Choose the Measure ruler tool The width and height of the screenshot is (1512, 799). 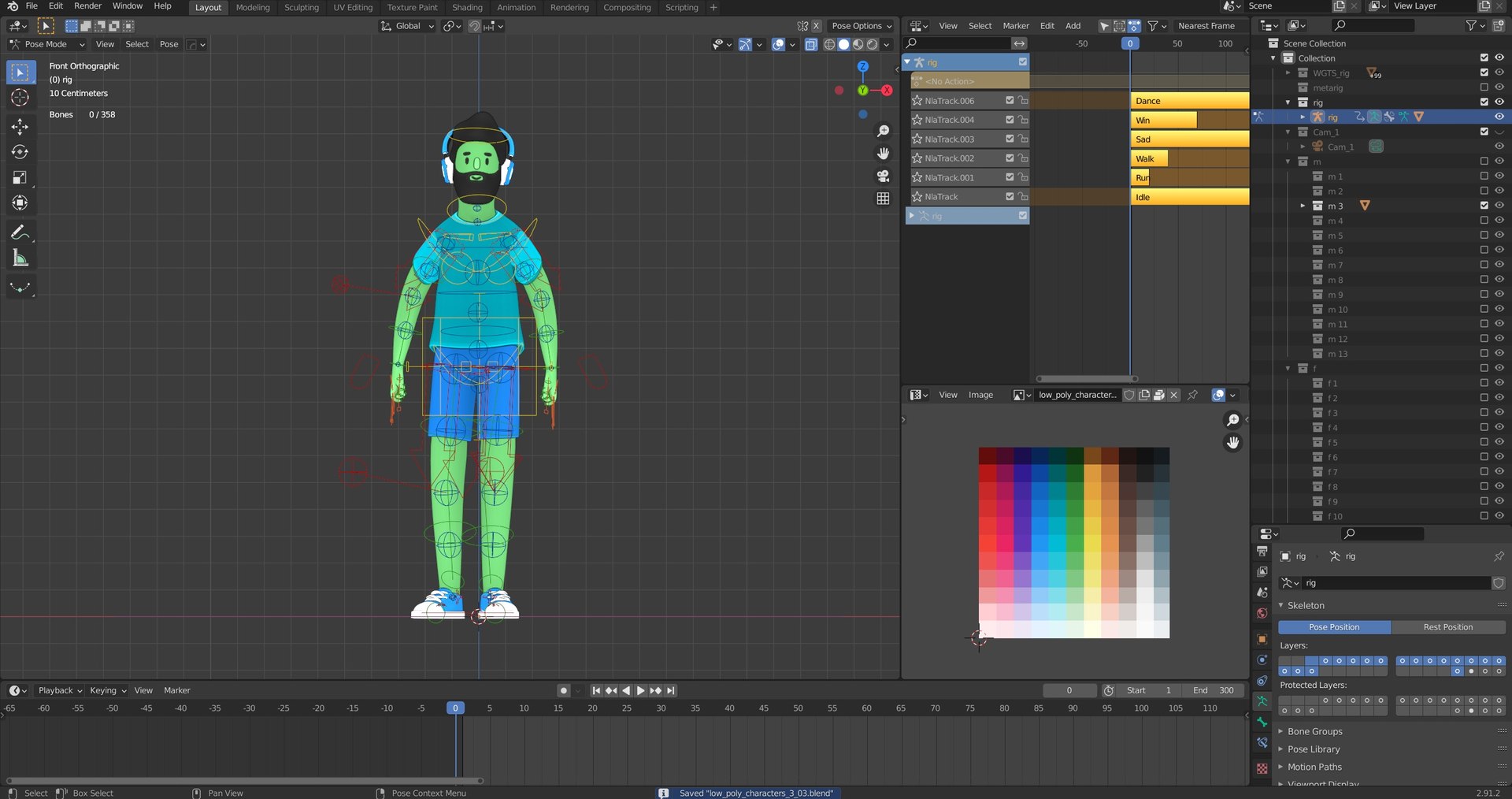tap(20, 258)
